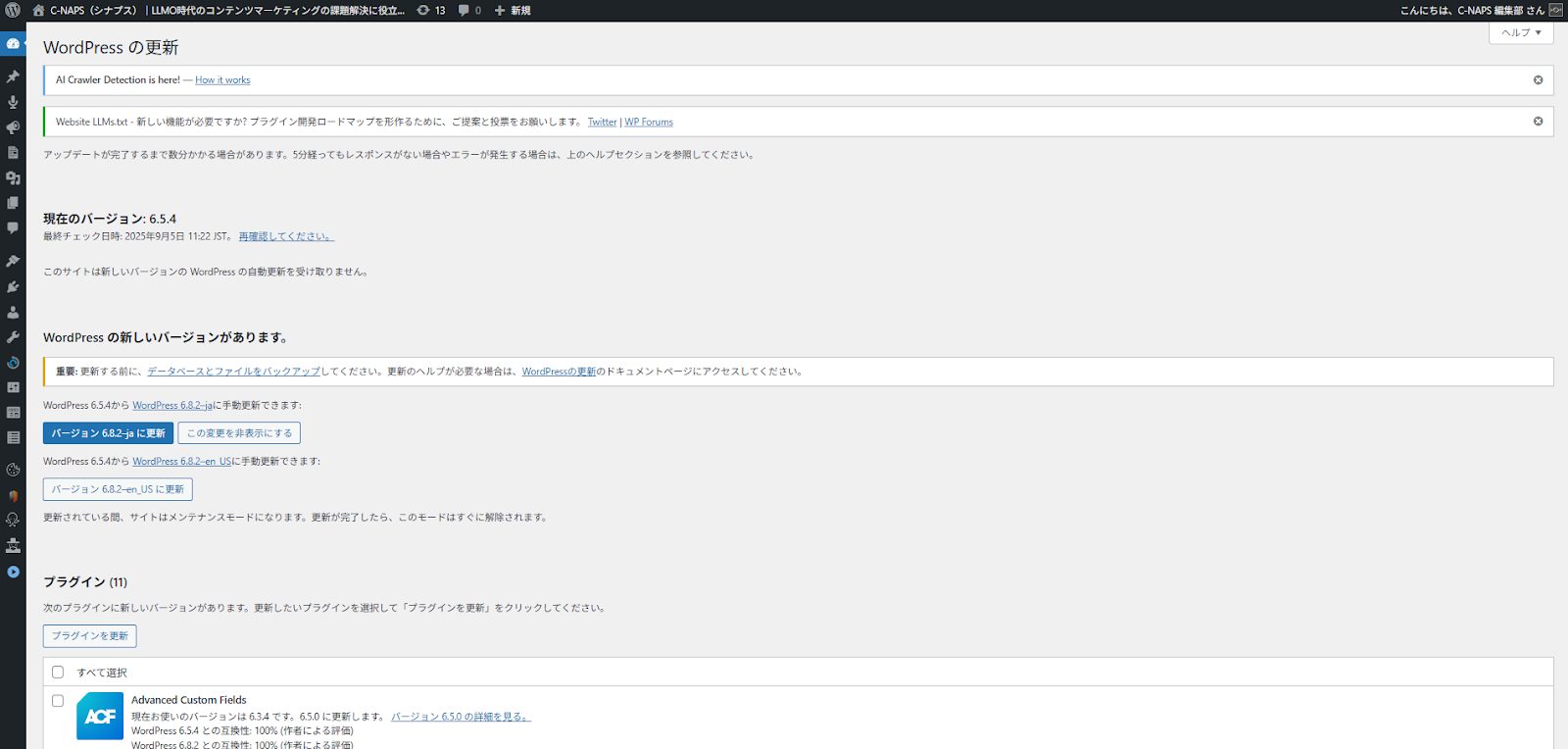This screenshot has height=749, width=1568.
Task: Tick the すべて選択 checkbox
Action: coord(58,673)
